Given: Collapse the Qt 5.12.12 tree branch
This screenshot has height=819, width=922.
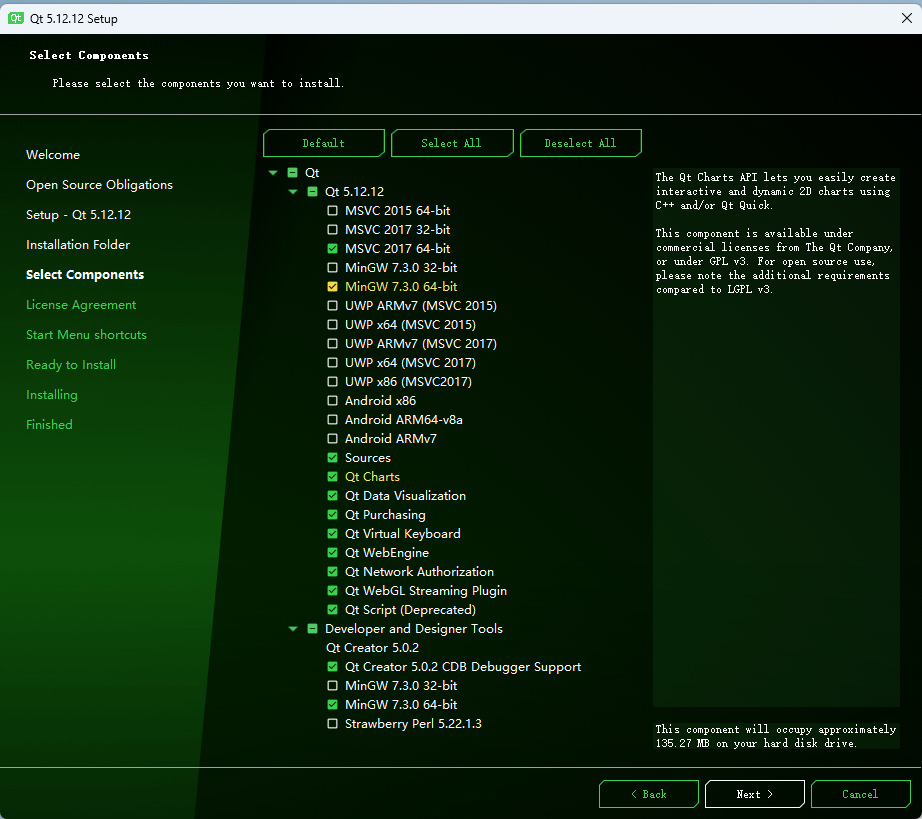Looking at the screenshot, I should pyautogui.click(x=293, y=192).
